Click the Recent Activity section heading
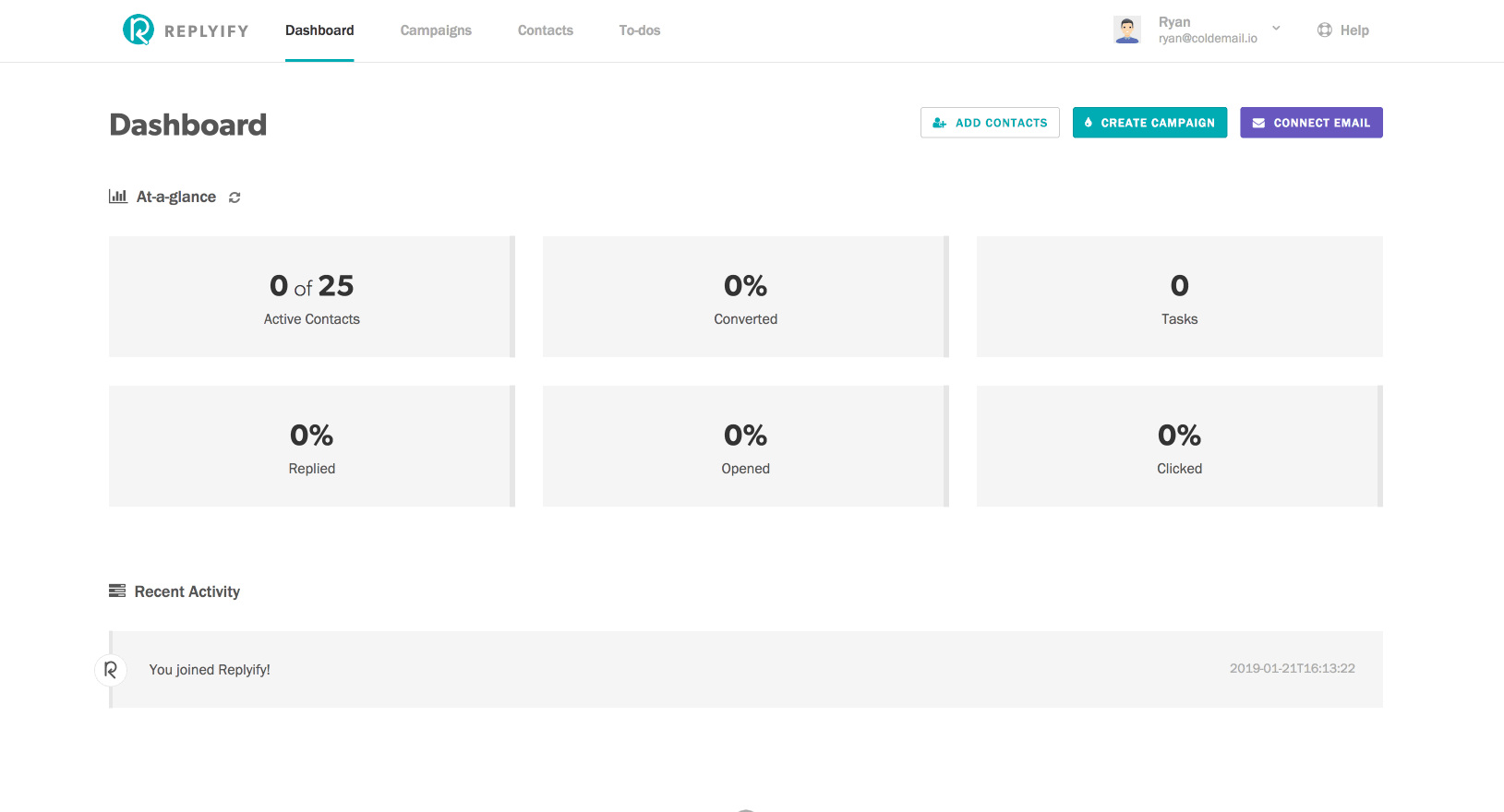This screenshot has height=812, width=1504. tap(187, 591)
